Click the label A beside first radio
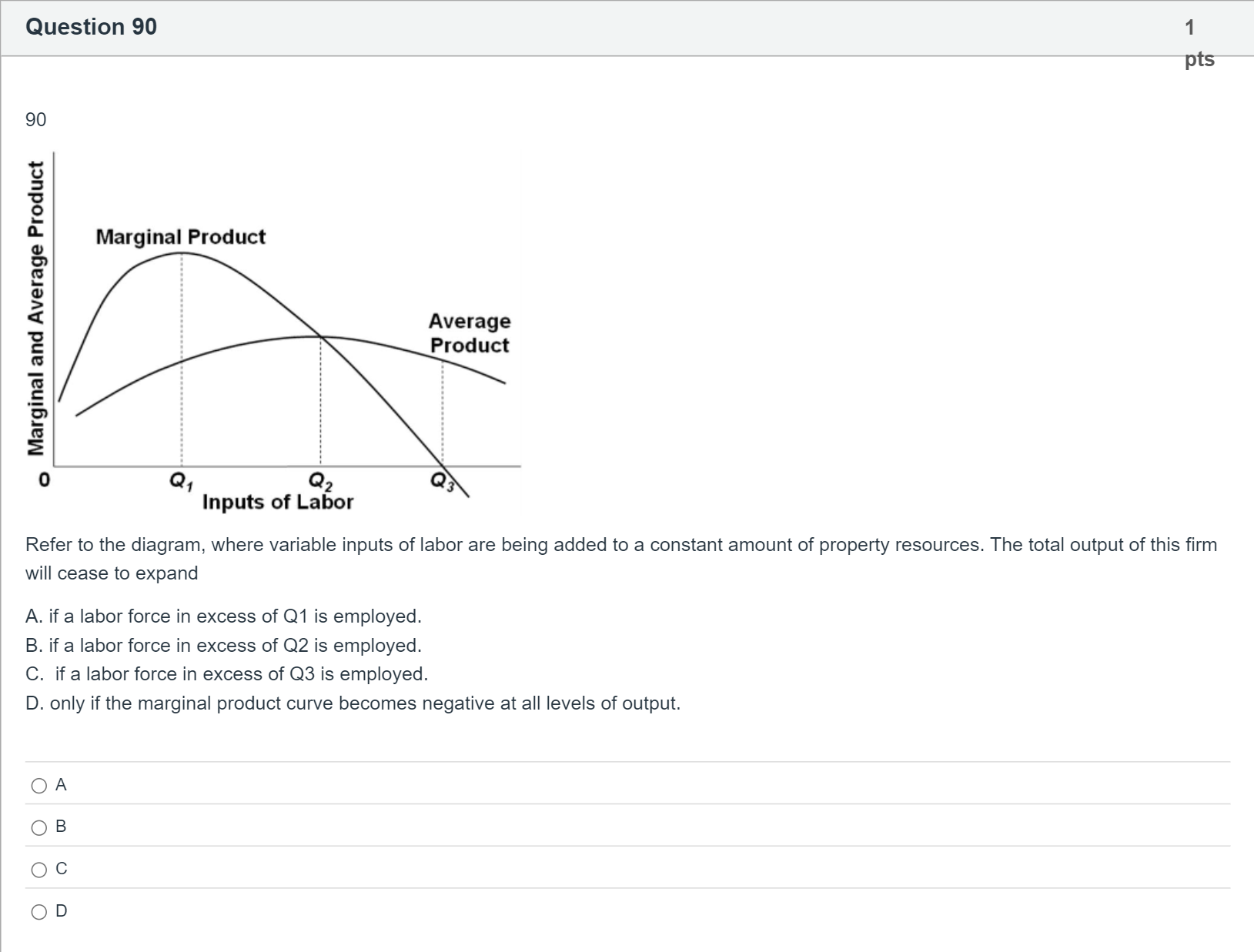This screenshot has width=1254, height=952. click(62, 785)
